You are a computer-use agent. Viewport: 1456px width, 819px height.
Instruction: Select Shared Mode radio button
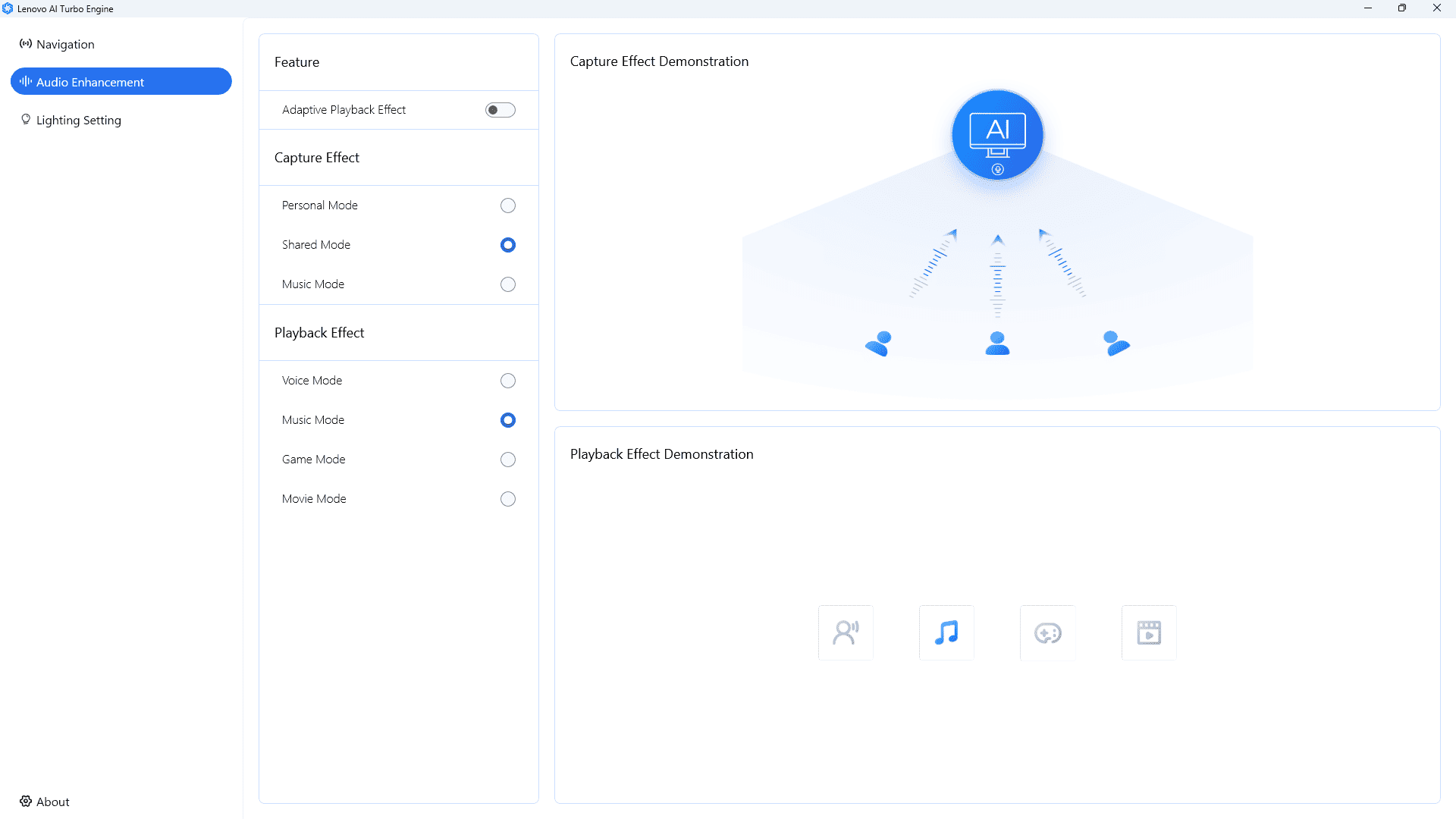tap(508, 245)
